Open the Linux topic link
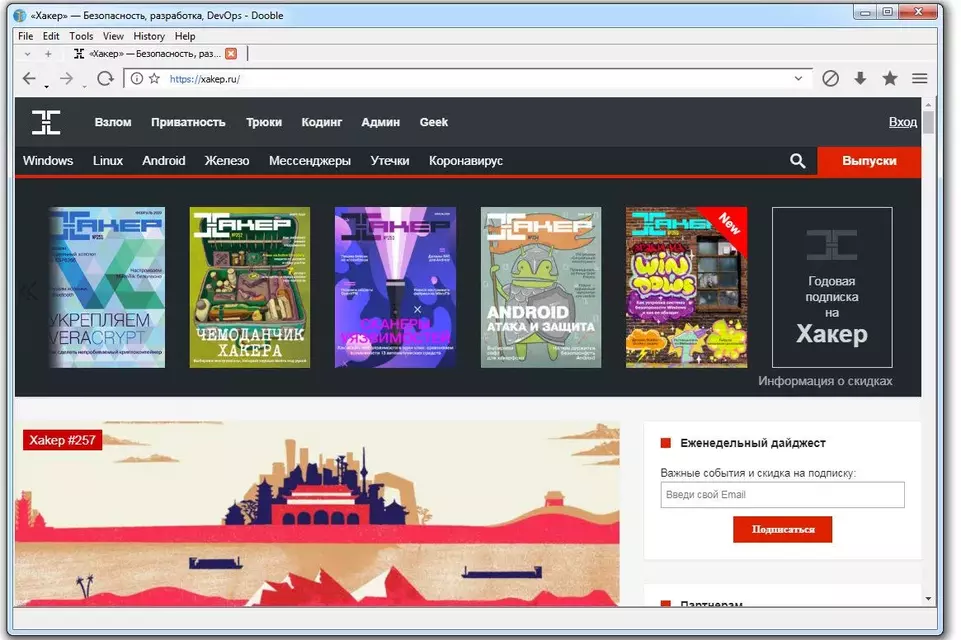Viewport: 961px width, 640px height. (x=108, y=161)
